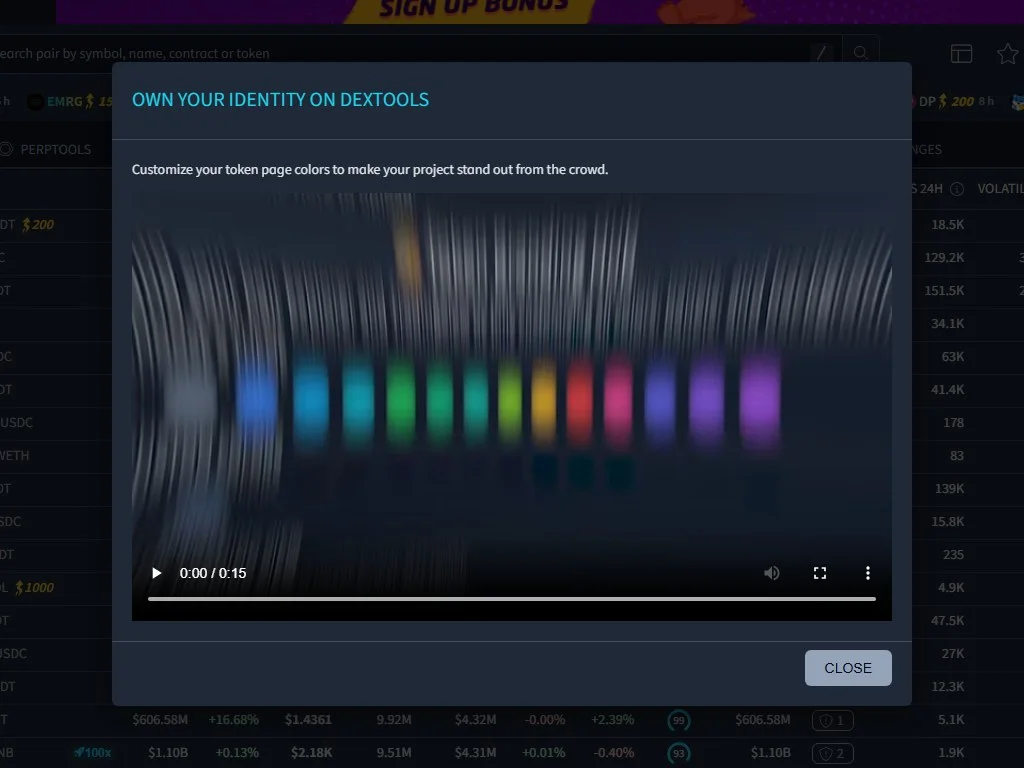Click favorites star icon in header
Image resolution: width=1024 pixels, height=768 pixels.
click(1008, 54)
